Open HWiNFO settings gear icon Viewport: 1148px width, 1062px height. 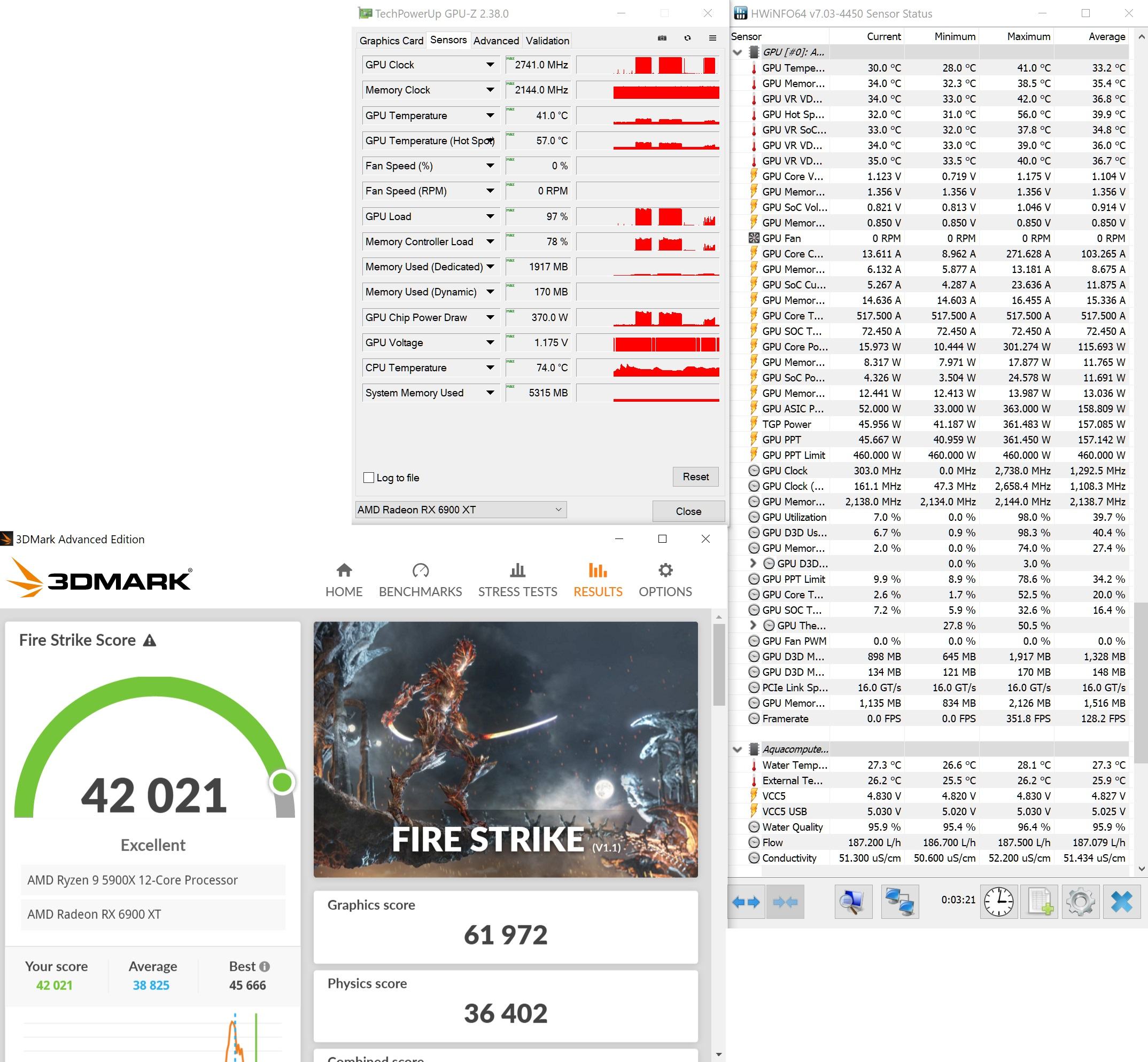coord(1081,902)
